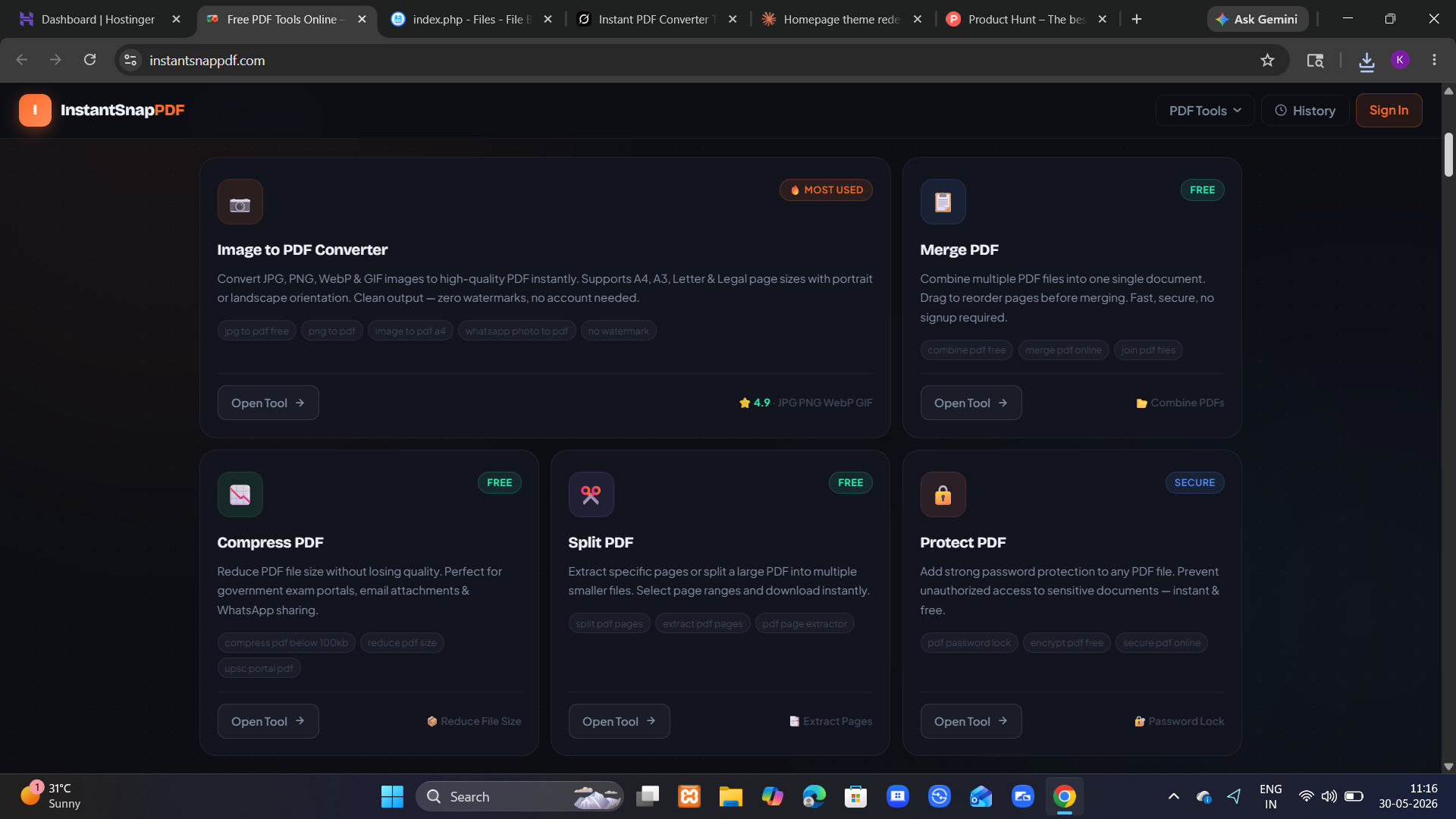Click the InstantSnapPDF orange logo icon
1456x819 pixels.
[x=35, y=111]
